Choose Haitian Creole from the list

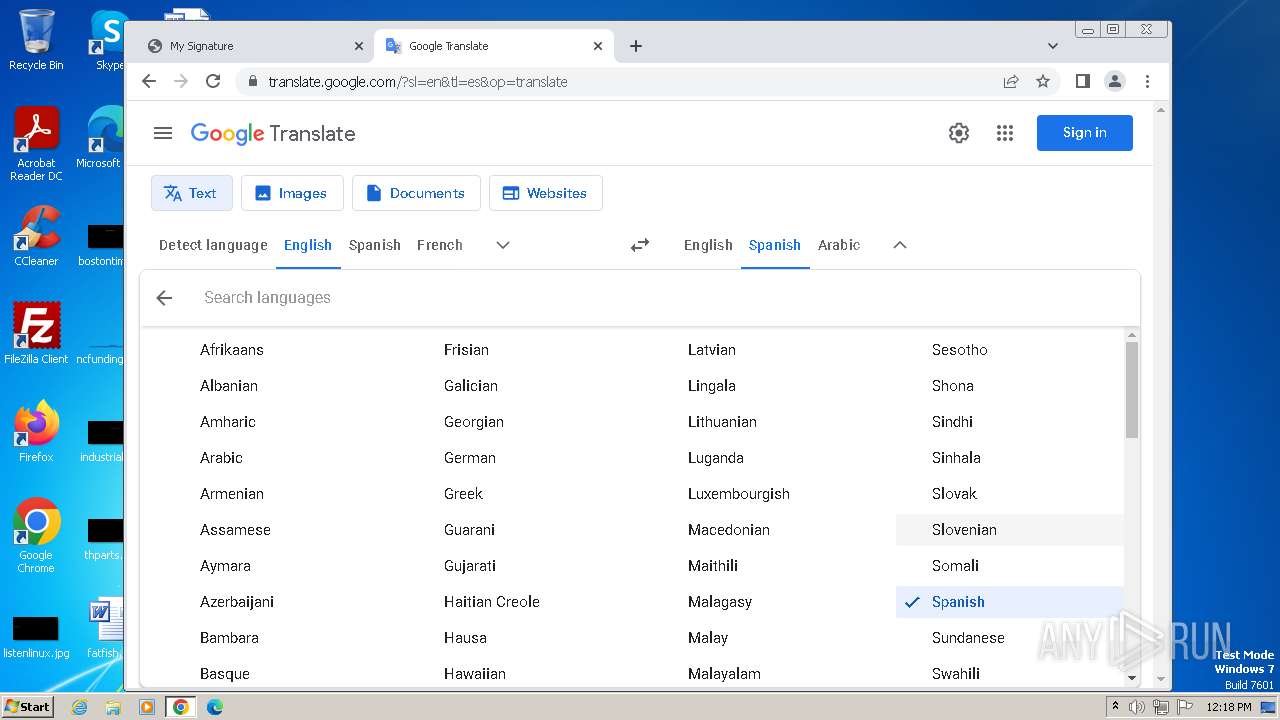pyautogui.click(x=492, y=602)
